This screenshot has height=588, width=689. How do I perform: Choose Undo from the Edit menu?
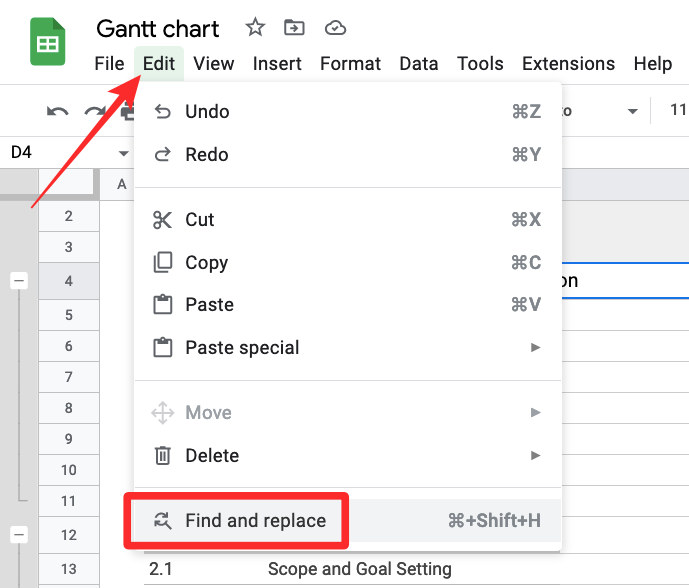348,112
